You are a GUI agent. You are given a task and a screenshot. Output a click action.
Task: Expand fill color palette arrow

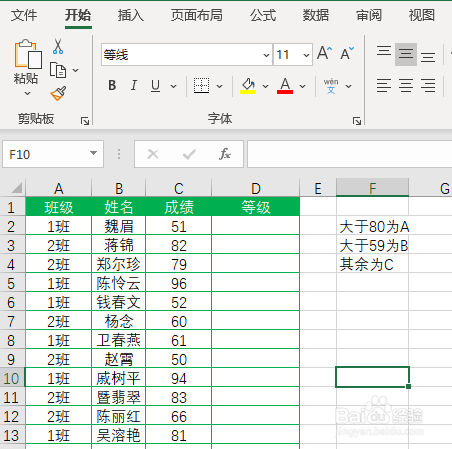coord(265,86)
